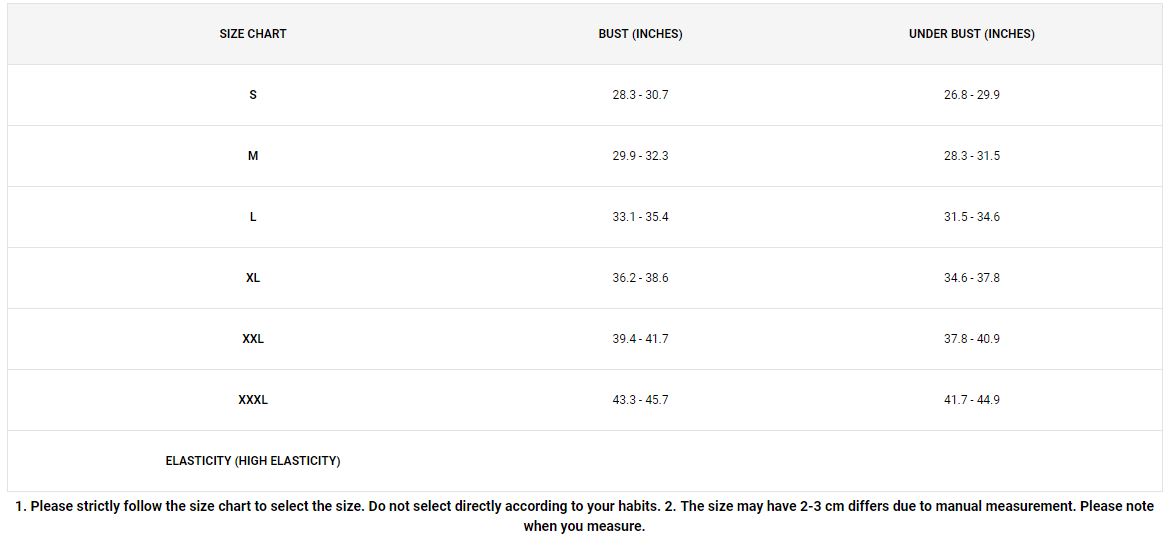This screenshot has width=1171, height=546.
Task: Select the XXXL size row label
Action: [x=252, y=400]
